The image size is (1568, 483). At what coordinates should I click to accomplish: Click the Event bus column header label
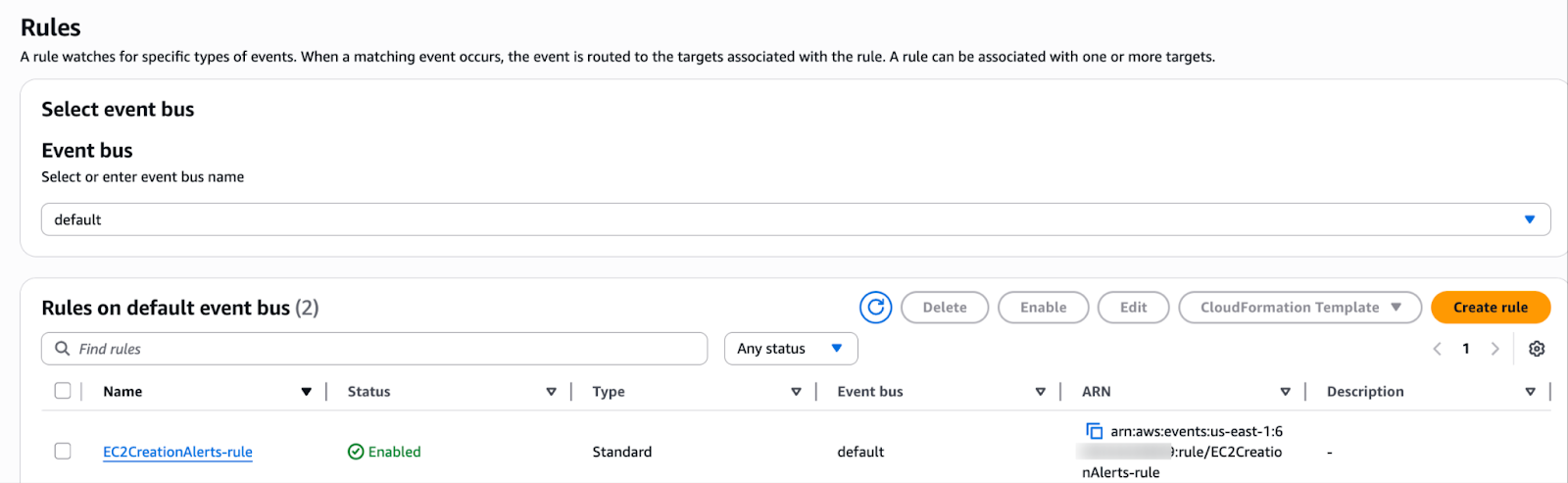click(870, 392)
